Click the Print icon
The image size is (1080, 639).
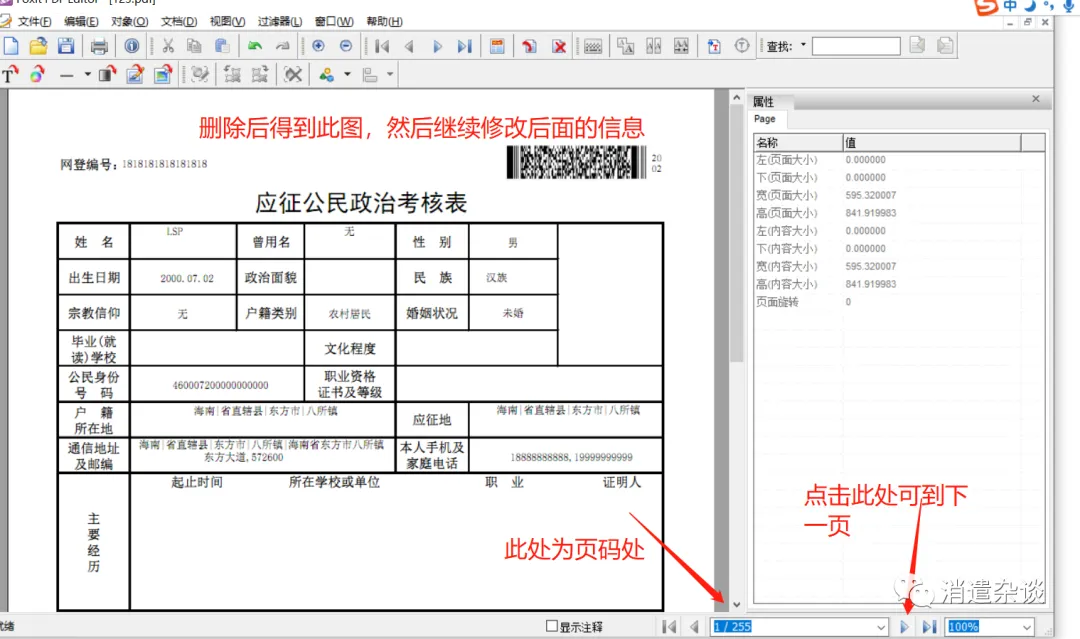(99, 46)
